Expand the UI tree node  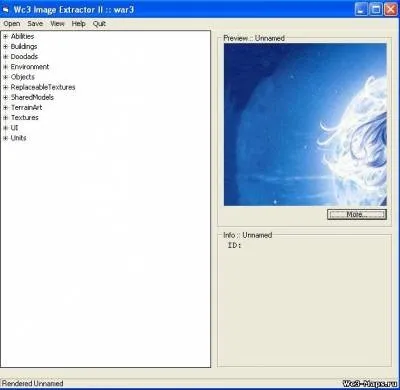coord(5,128)
